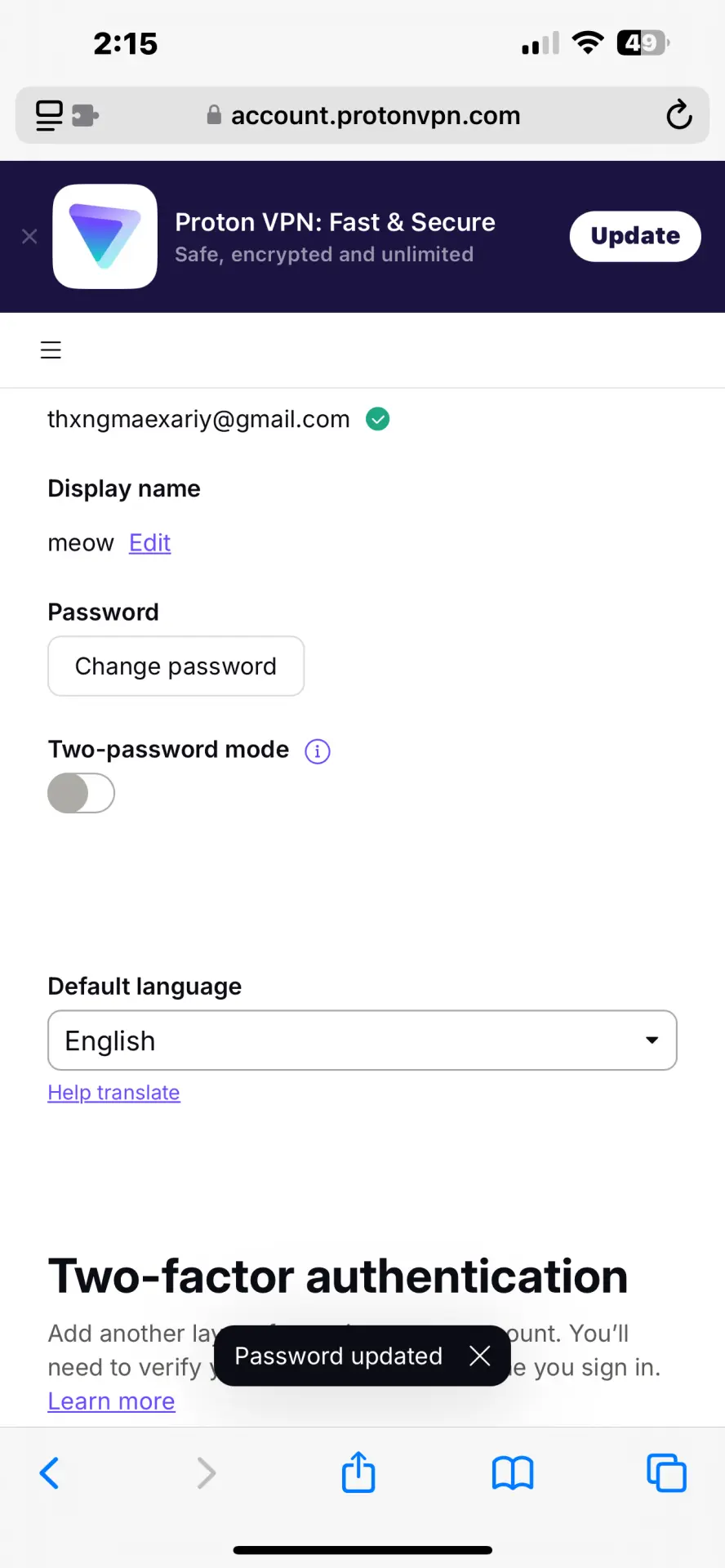Open the Safari page settings icon

[x=49, y=115]
